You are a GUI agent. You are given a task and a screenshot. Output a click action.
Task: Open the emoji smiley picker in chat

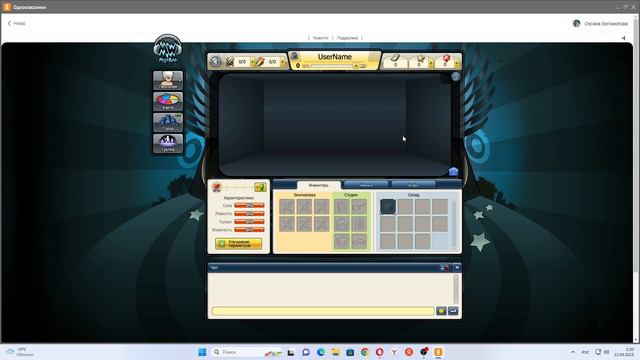[441, 311]
